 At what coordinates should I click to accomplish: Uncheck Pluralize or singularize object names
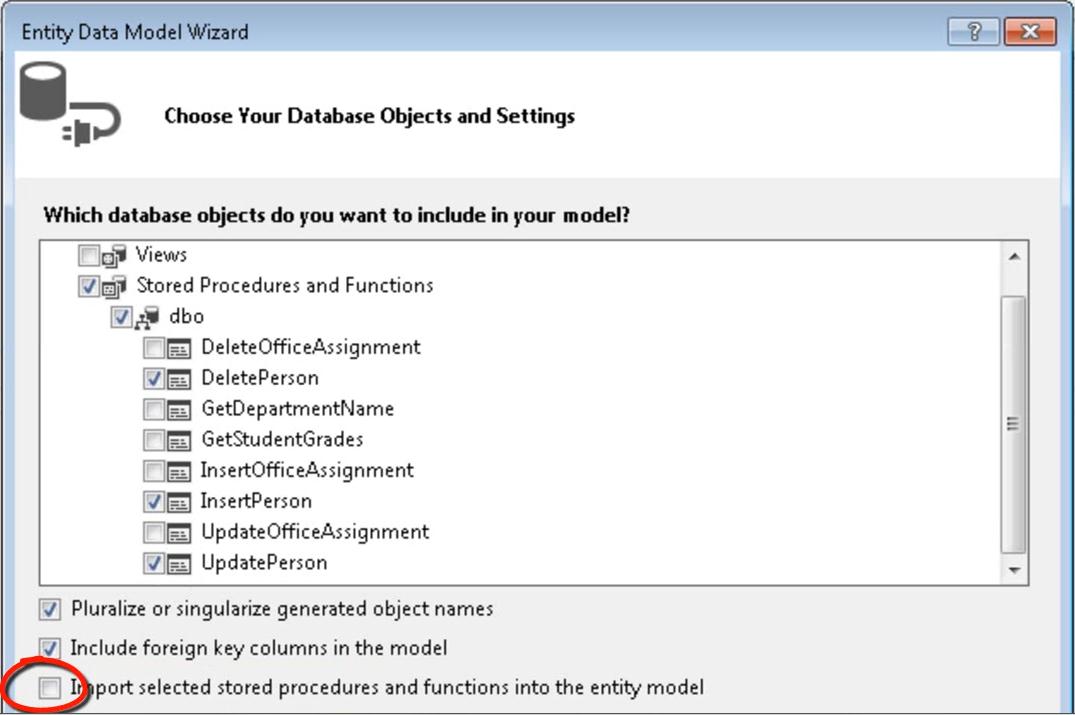(x=49, y=609)
